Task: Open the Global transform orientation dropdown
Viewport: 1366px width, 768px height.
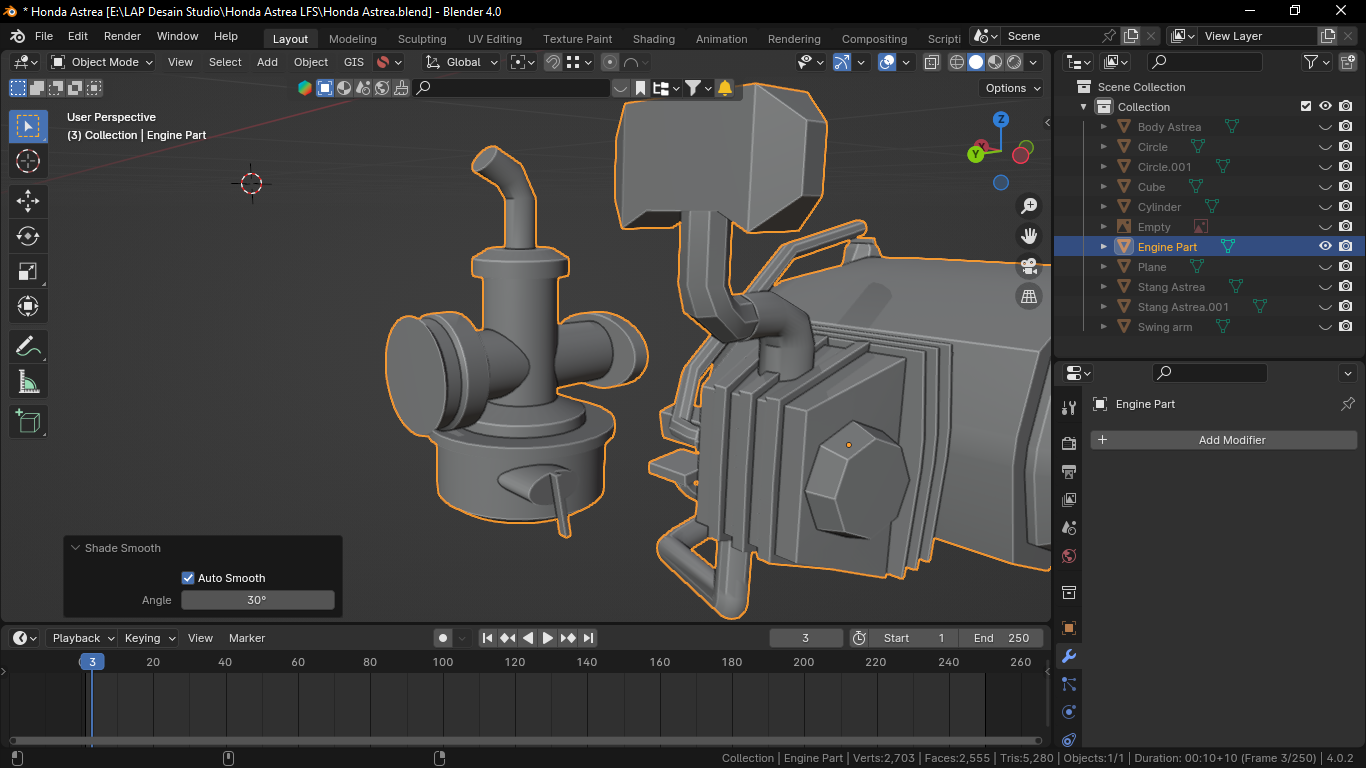Action: click(462, 62)
